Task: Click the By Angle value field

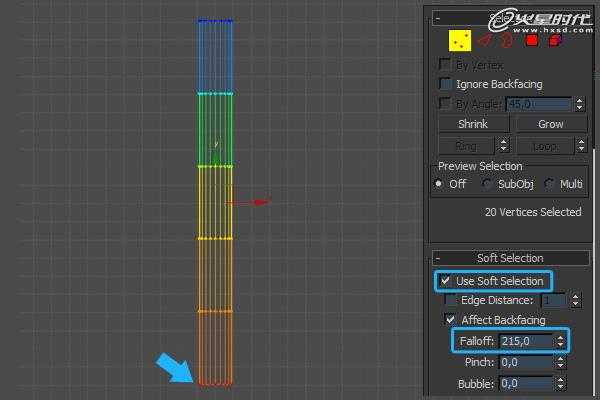Action: 539,104
